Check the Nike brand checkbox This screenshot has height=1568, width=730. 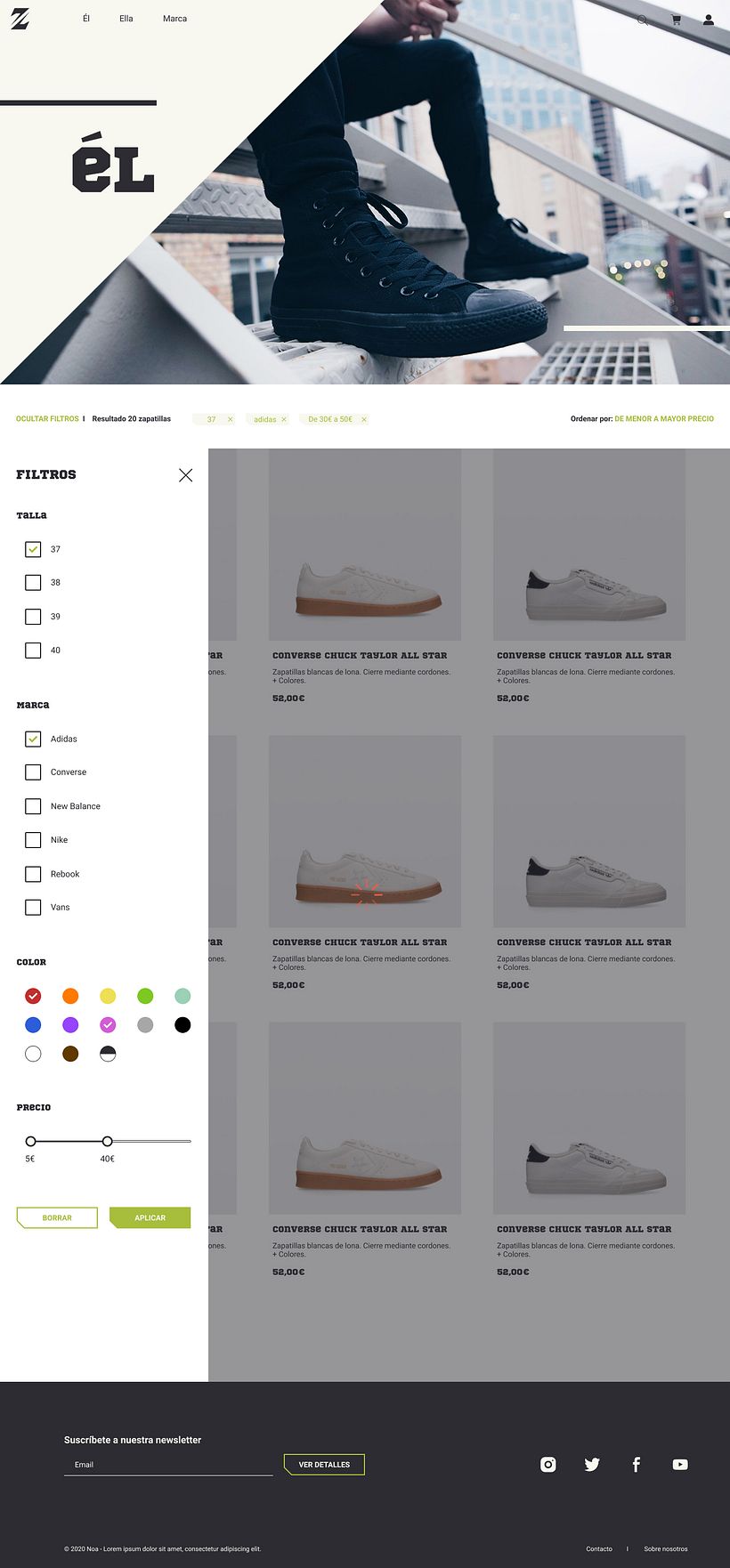[33, 840]
